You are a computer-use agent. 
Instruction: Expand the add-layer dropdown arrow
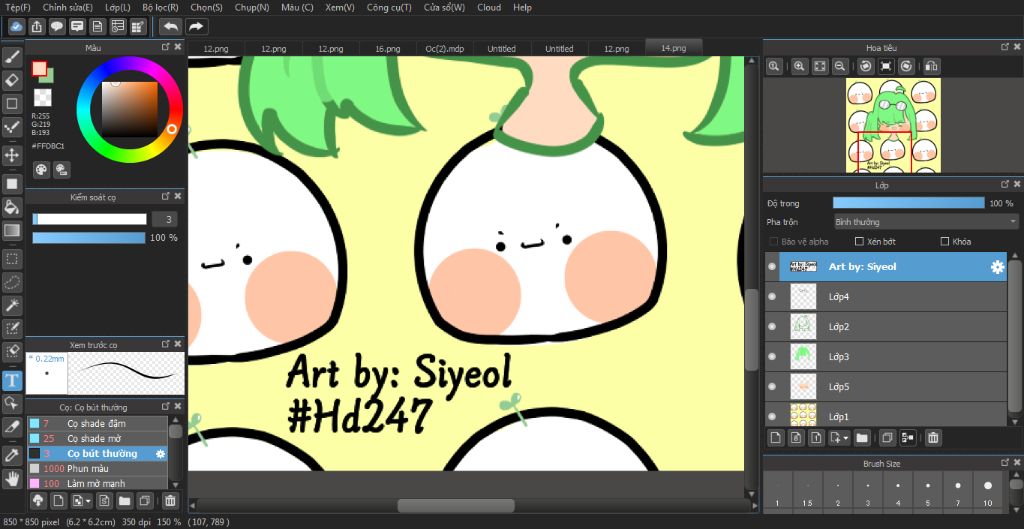pos(847,438)
